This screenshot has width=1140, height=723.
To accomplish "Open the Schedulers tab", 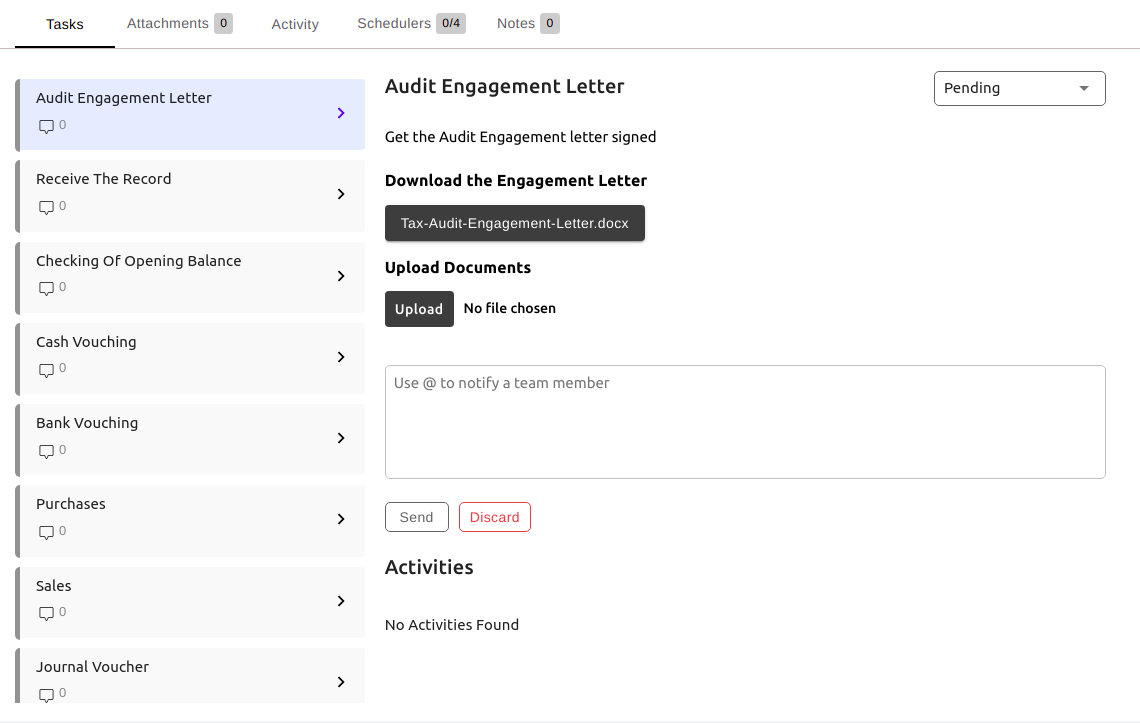I will click(411, 23).
